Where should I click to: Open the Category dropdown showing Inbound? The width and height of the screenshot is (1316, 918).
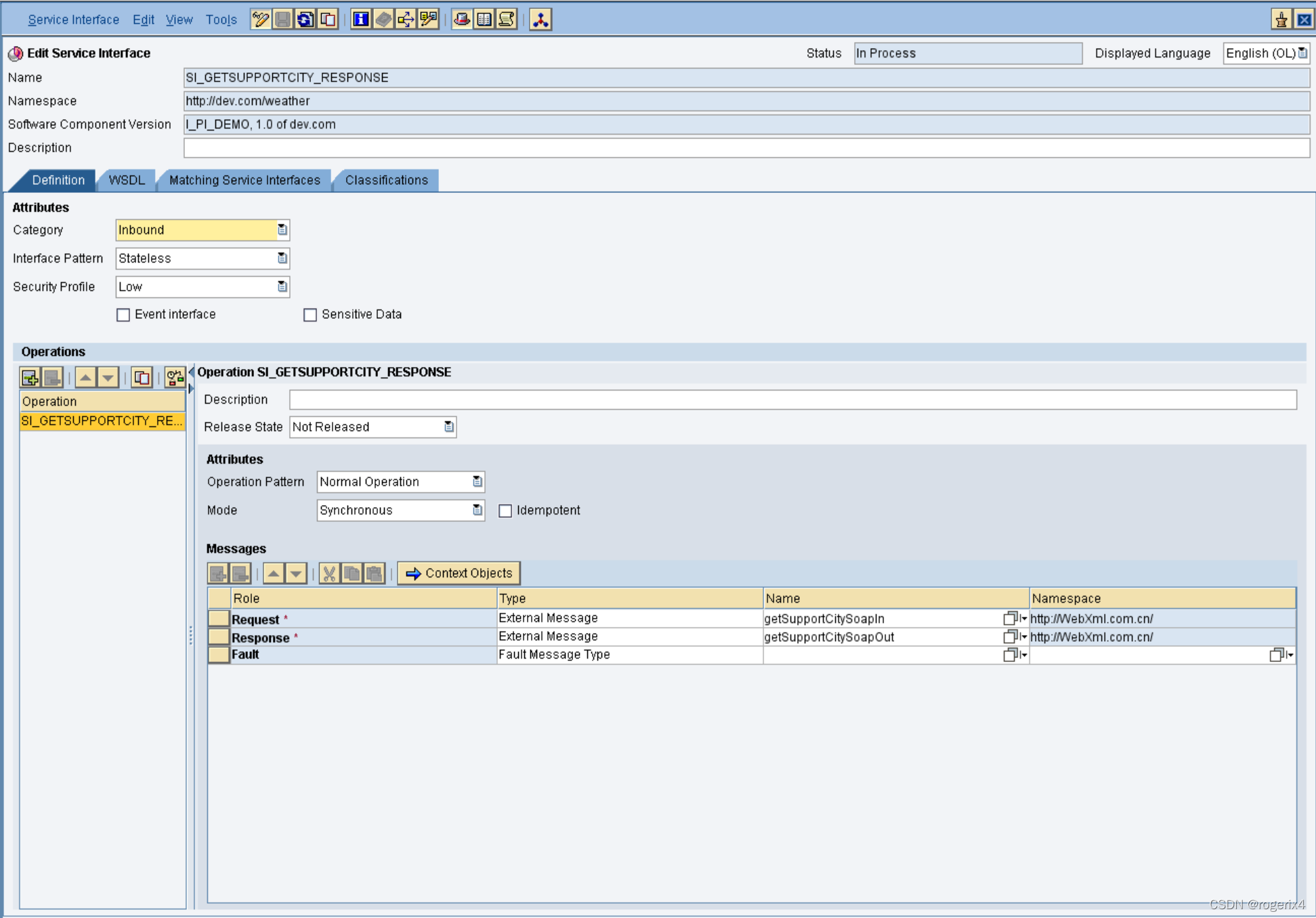[x=282, y=230]
